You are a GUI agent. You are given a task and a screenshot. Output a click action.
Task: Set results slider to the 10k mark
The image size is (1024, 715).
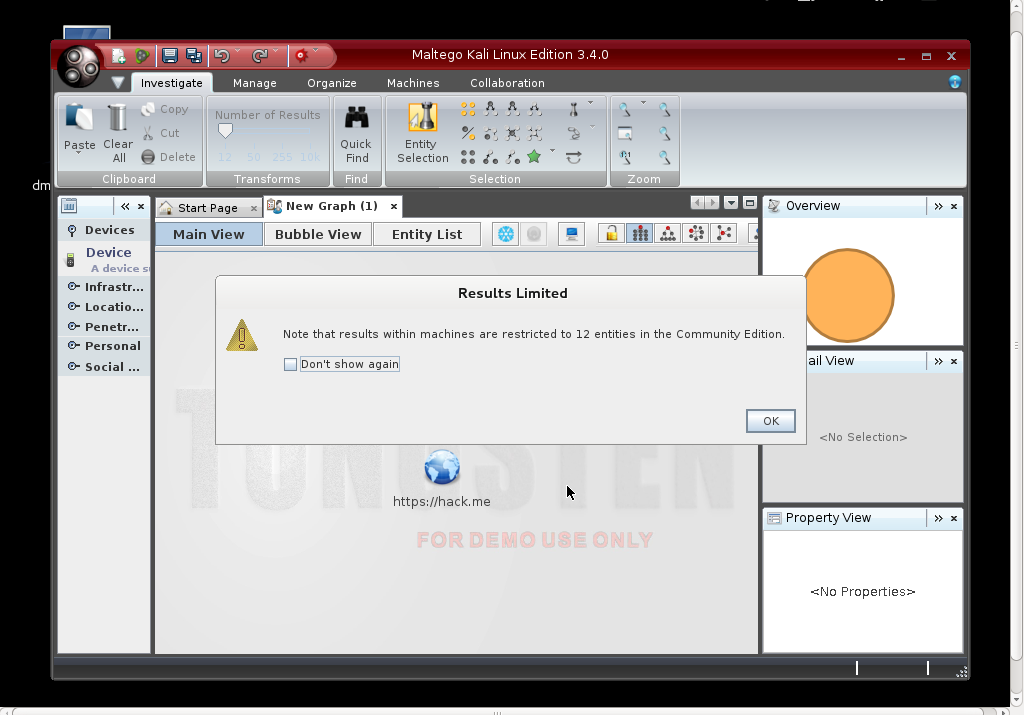click(310, 157)
